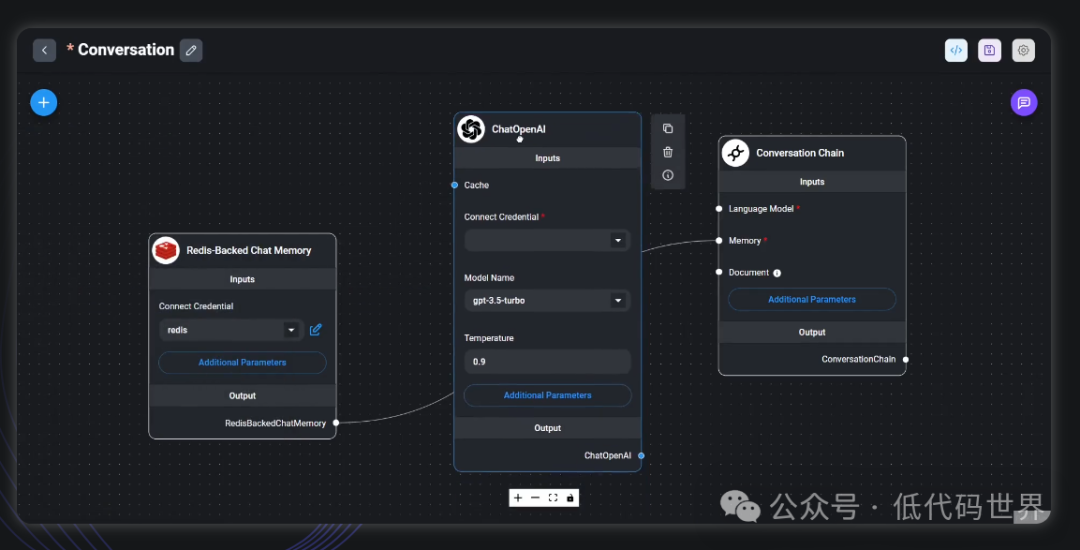Screen dimensions: 1080x550
Task: Add a new node with the blue plus button
Action: coord(43,103)
